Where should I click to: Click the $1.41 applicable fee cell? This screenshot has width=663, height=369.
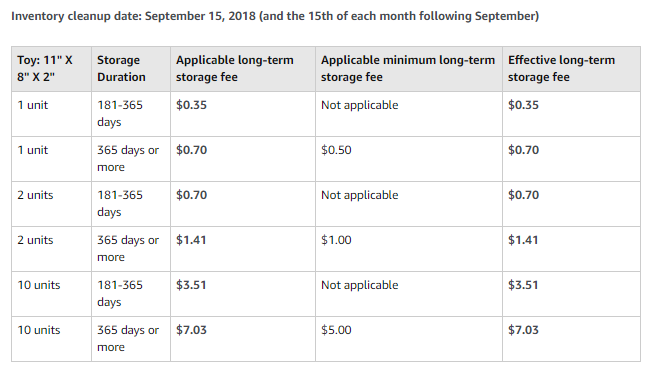point(243,249)
